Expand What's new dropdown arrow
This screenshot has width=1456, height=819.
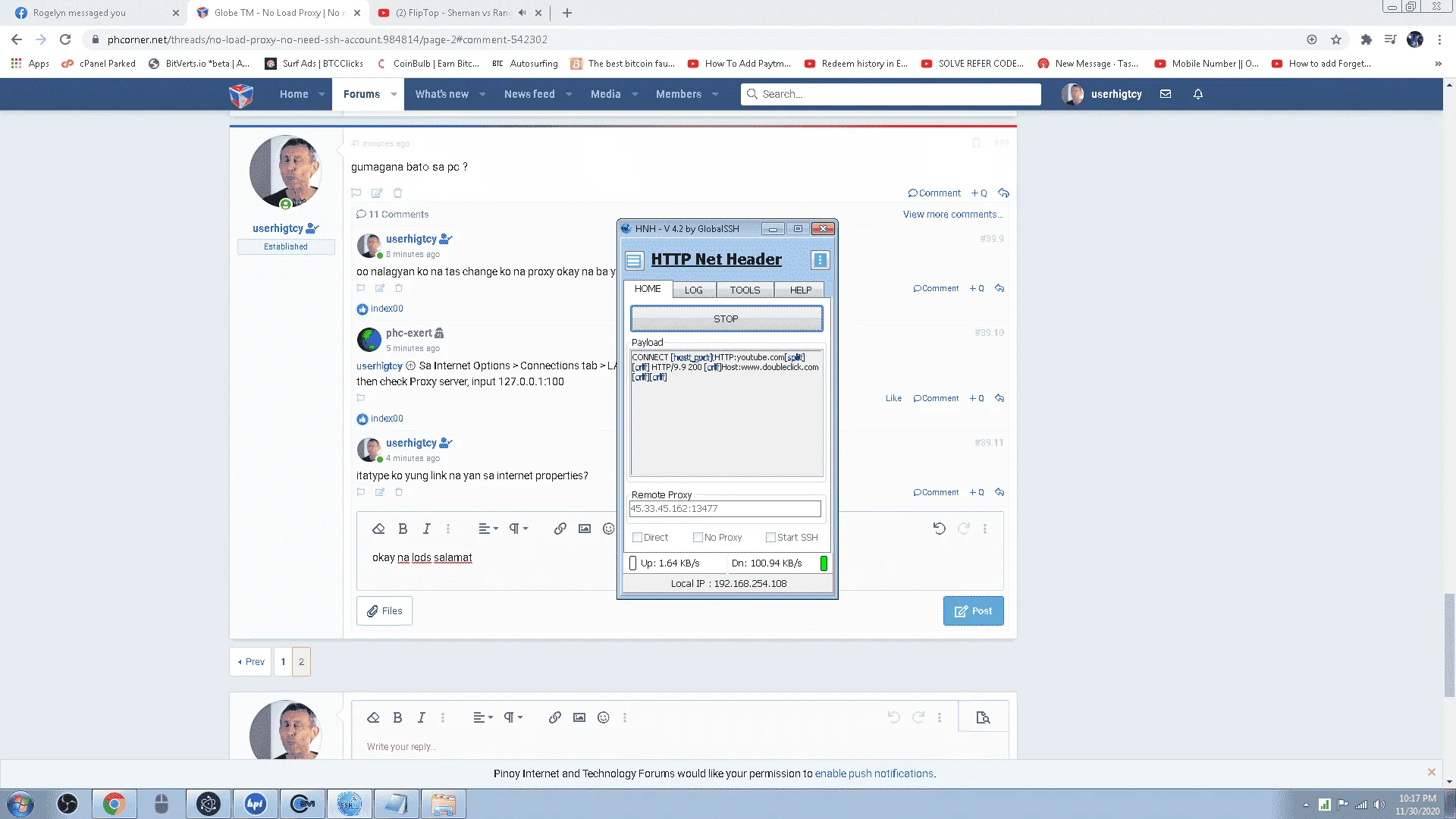[482, 94]
